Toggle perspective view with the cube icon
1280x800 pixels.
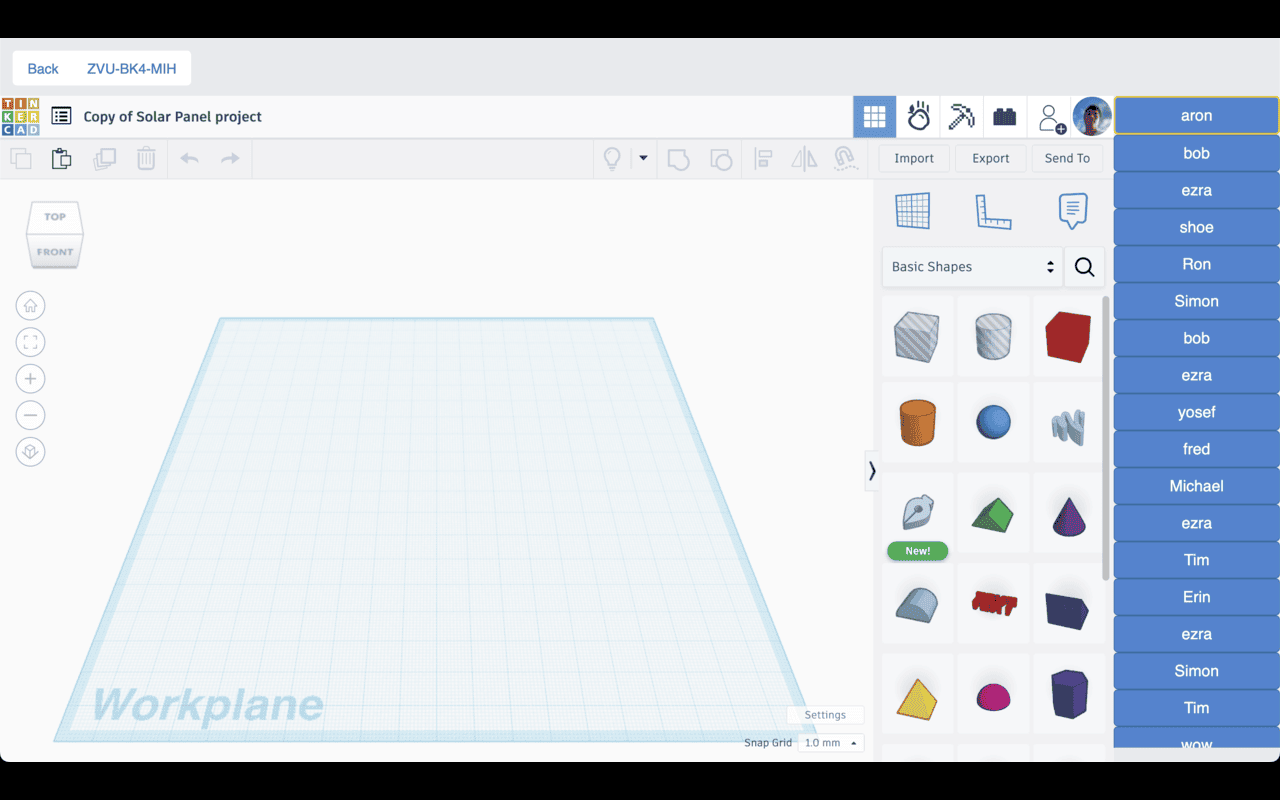click(30, 451)
